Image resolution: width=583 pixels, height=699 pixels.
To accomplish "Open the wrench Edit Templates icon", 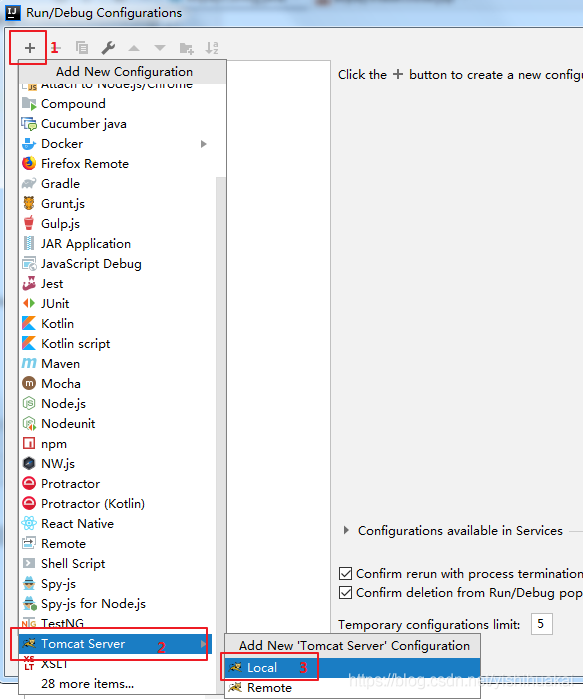I will pyautogui.click(x=108, y=48).
